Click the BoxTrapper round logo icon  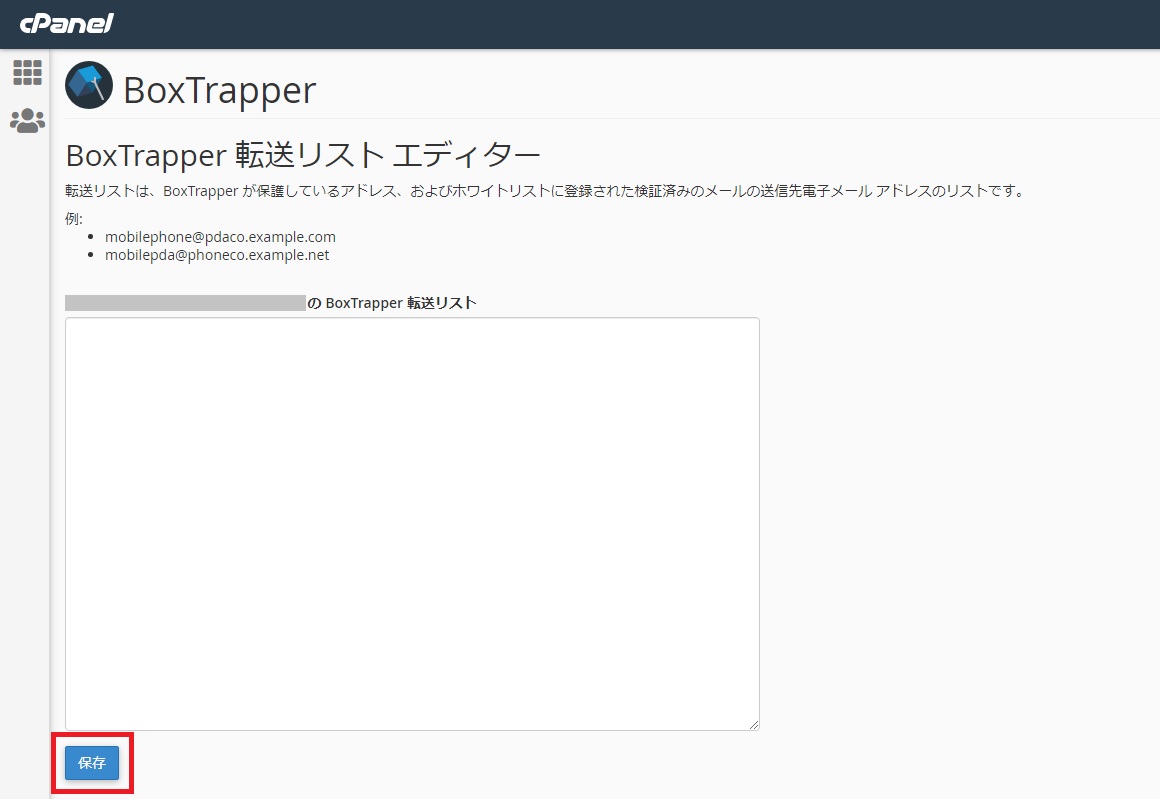click(89, 85)
